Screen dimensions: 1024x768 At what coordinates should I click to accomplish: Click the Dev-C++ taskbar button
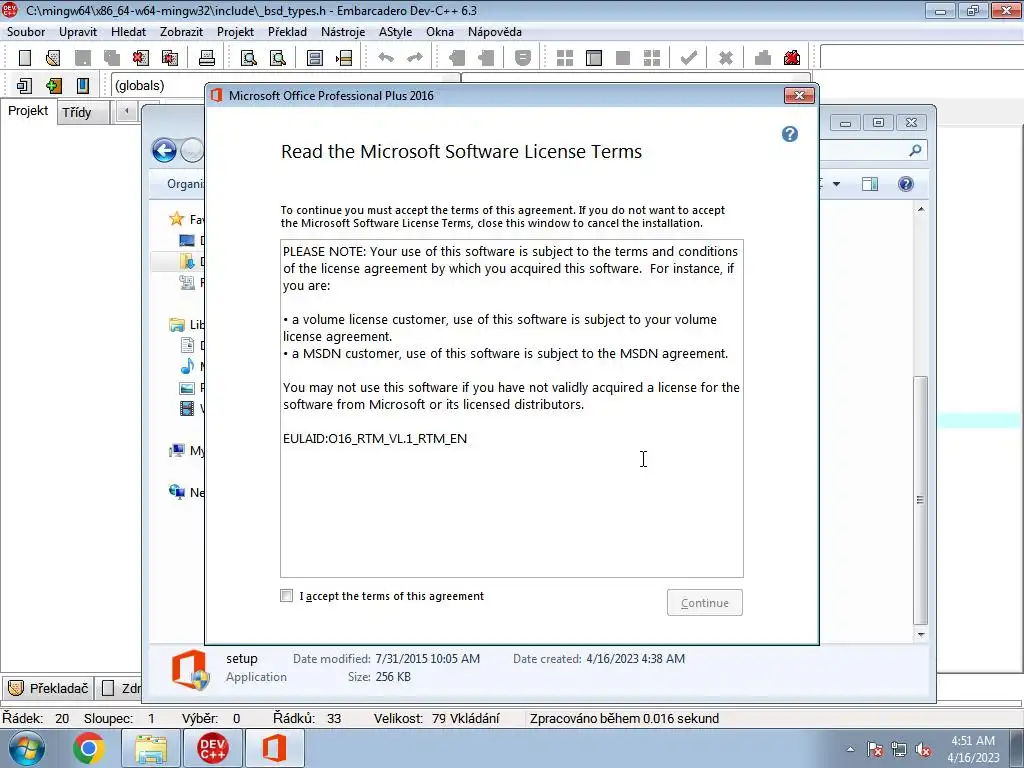click(213, 748)
